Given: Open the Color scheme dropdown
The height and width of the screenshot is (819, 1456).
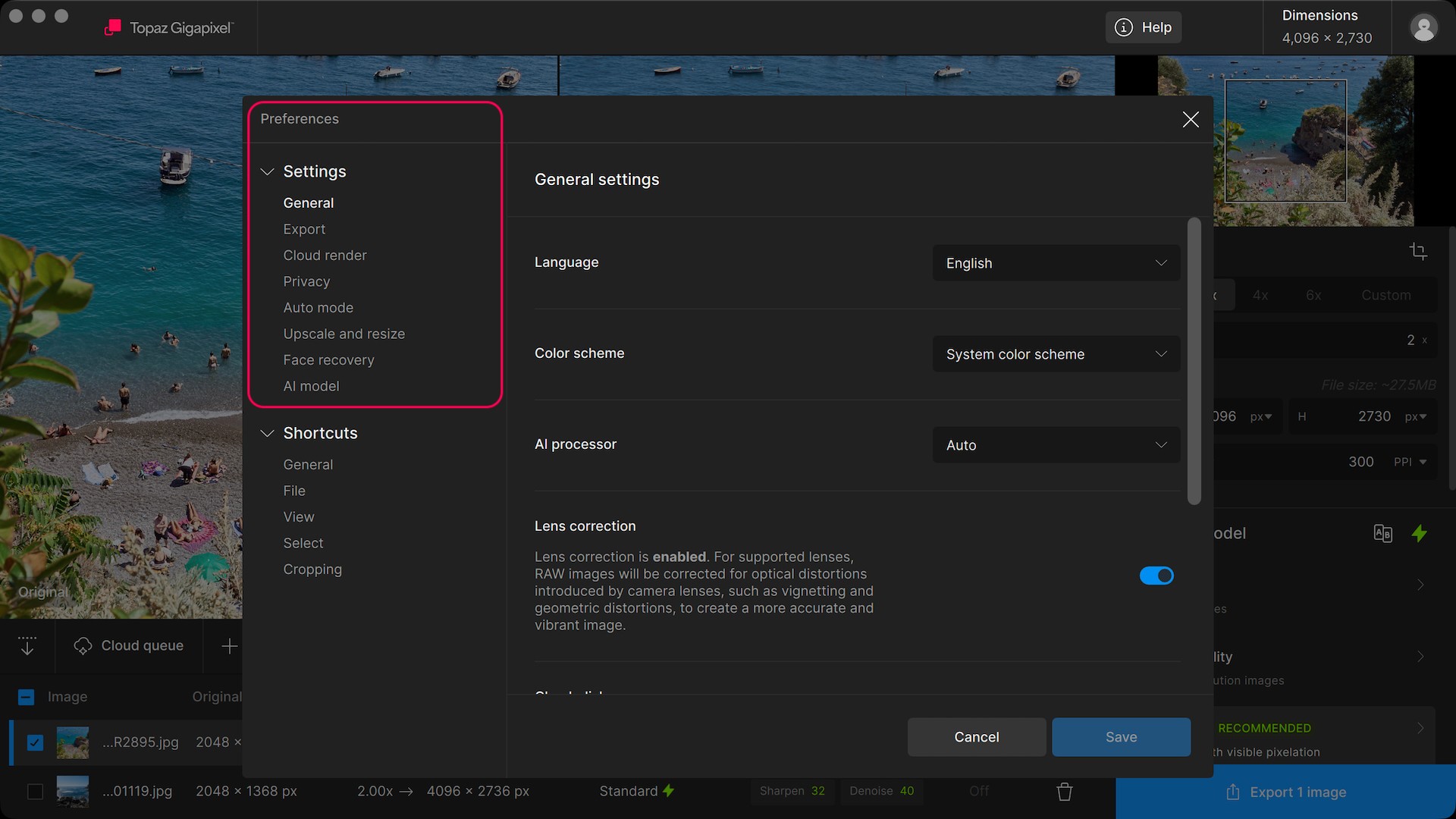Looking at the screenshot, I should click(x=1056, y=354).
